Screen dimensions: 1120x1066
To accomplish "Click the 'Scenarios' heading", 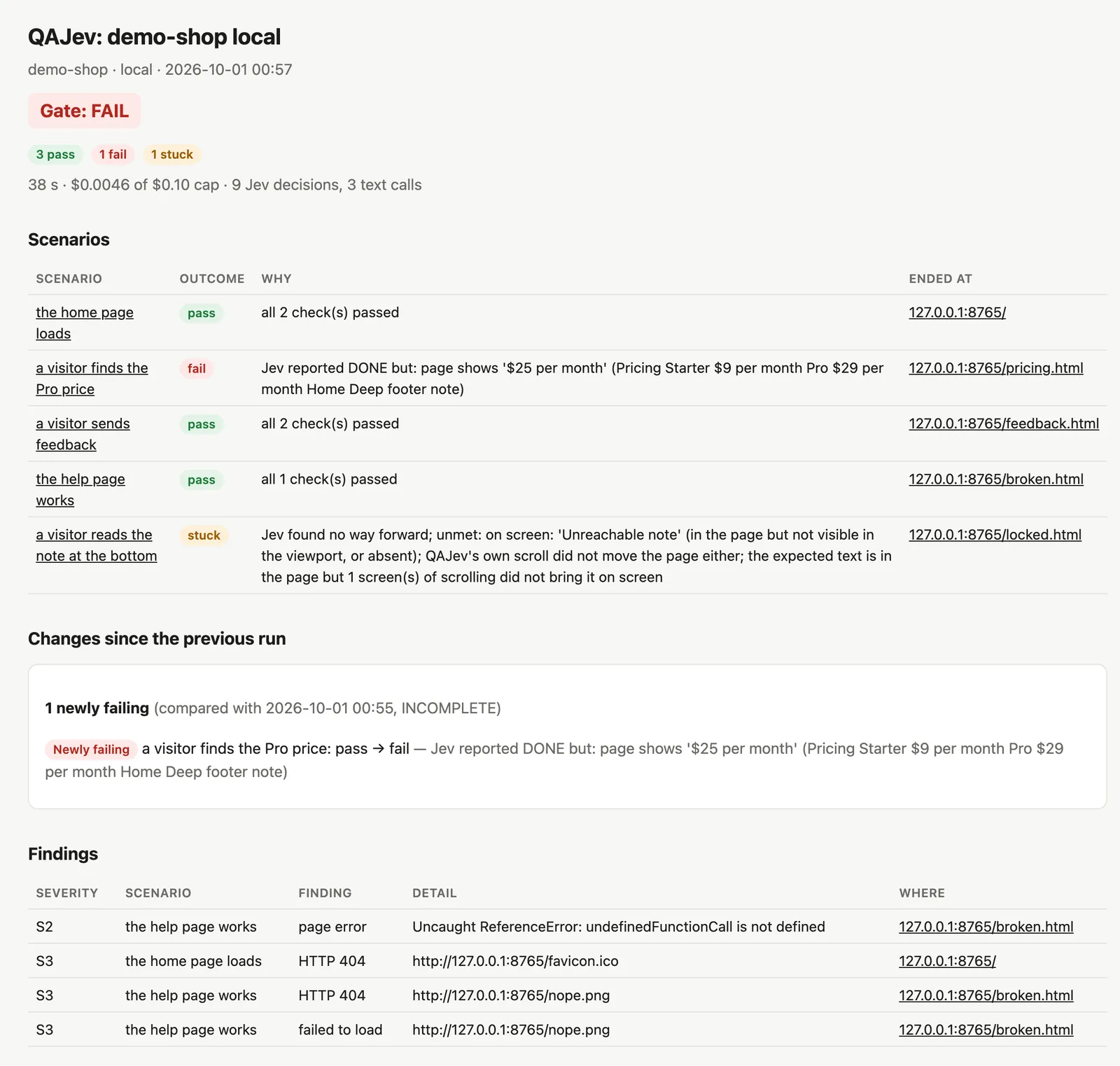I will pyautogui.click(x=69, y=239).
